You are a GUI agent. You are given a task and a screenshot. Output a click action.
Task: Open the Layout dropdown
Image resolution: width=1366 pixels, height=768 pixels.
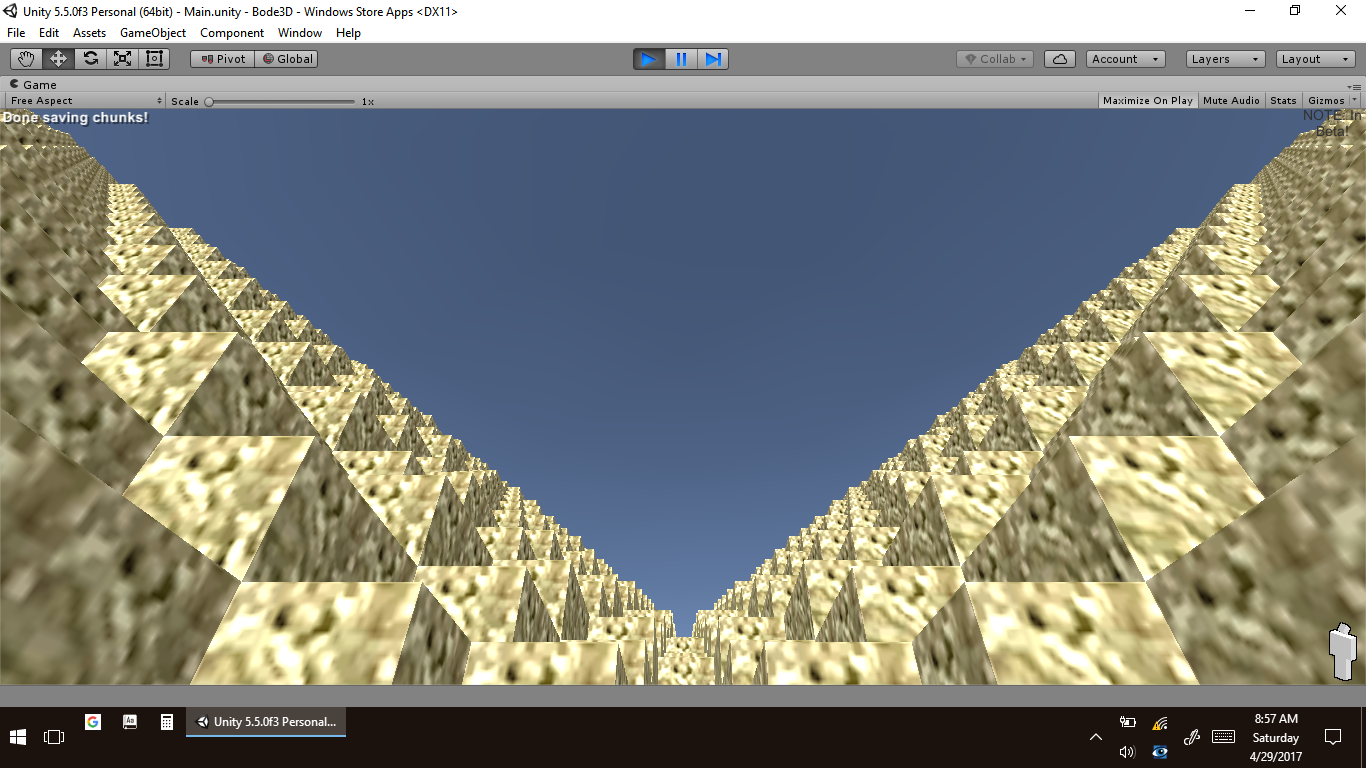1315,59
